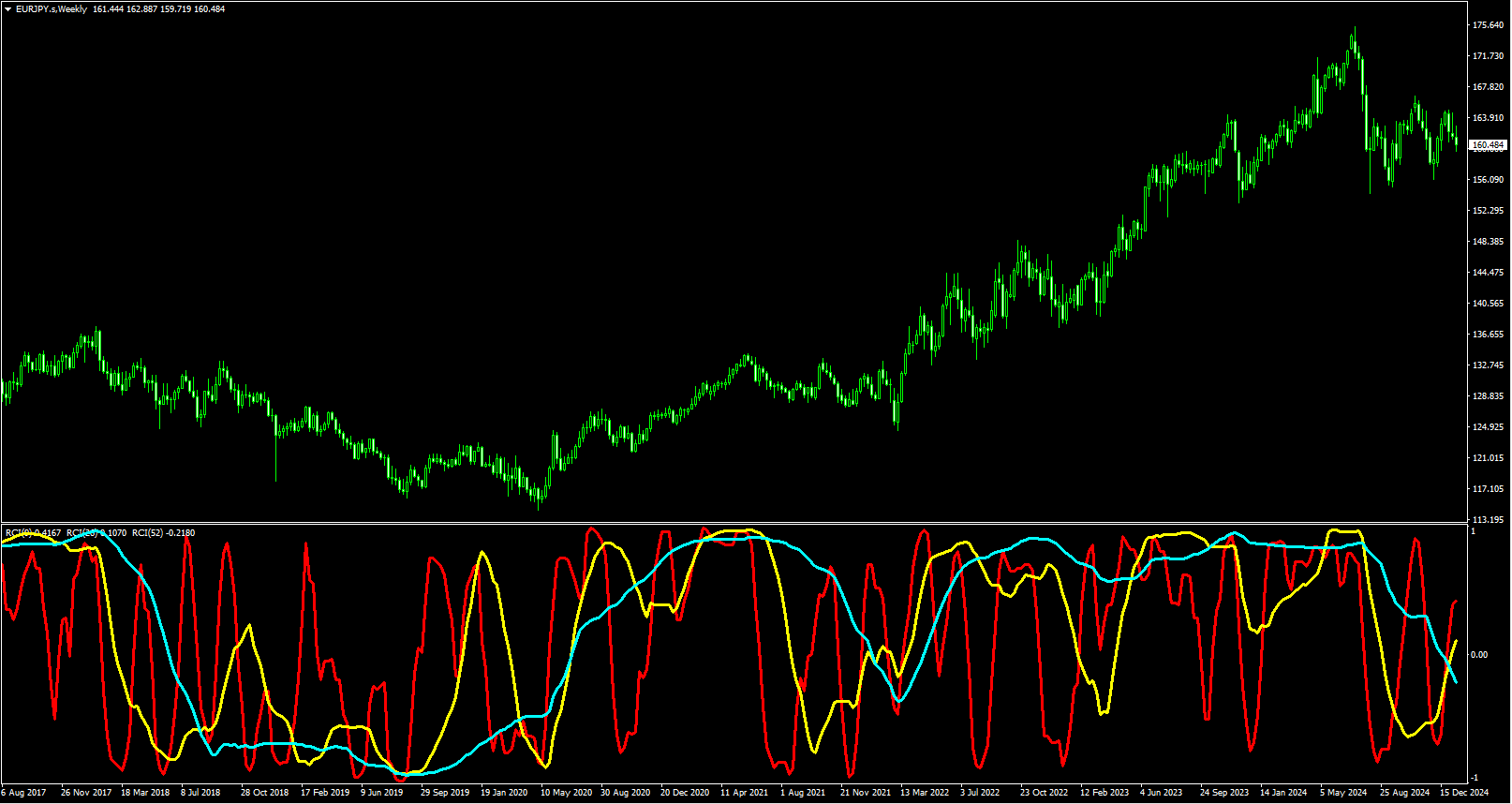The height and width of the screenshot is (804, 1512).
Task: Click the 0.00 level on RCI scale
Action: coord(1479,655)
